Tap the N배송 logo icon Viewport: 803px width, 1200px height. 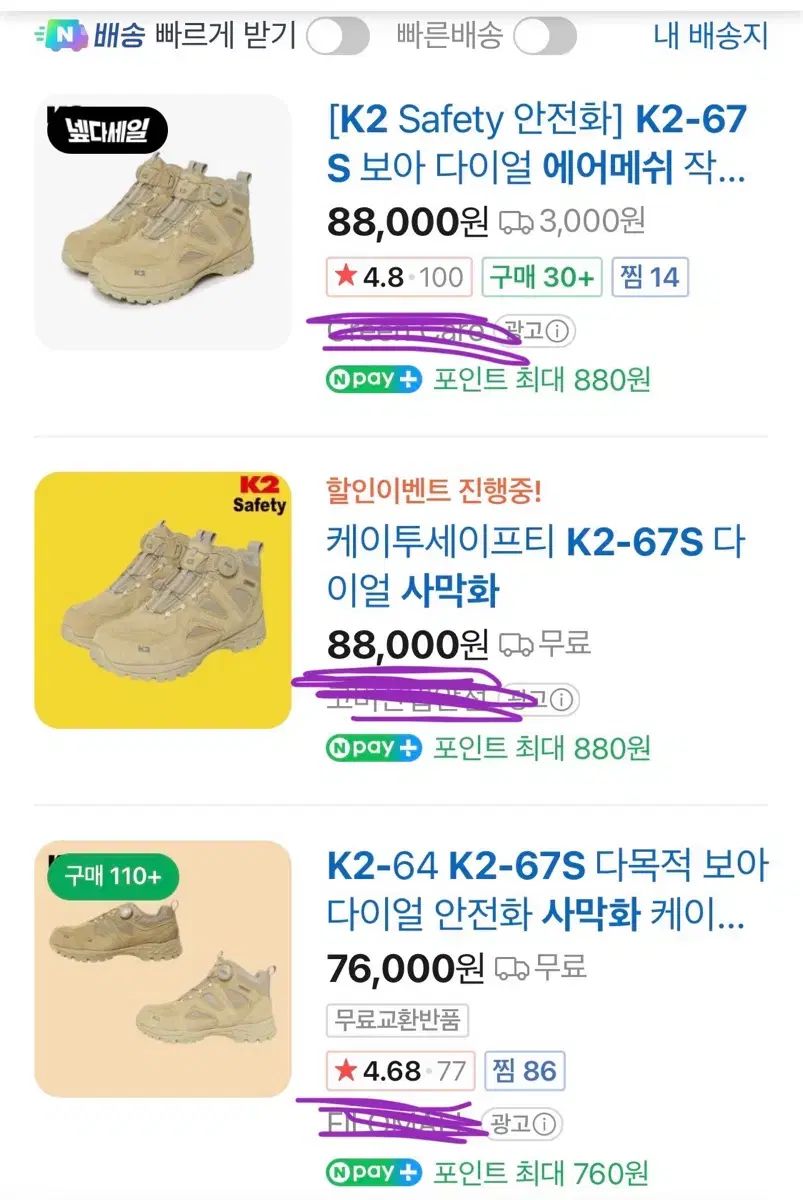click(62, 36)
